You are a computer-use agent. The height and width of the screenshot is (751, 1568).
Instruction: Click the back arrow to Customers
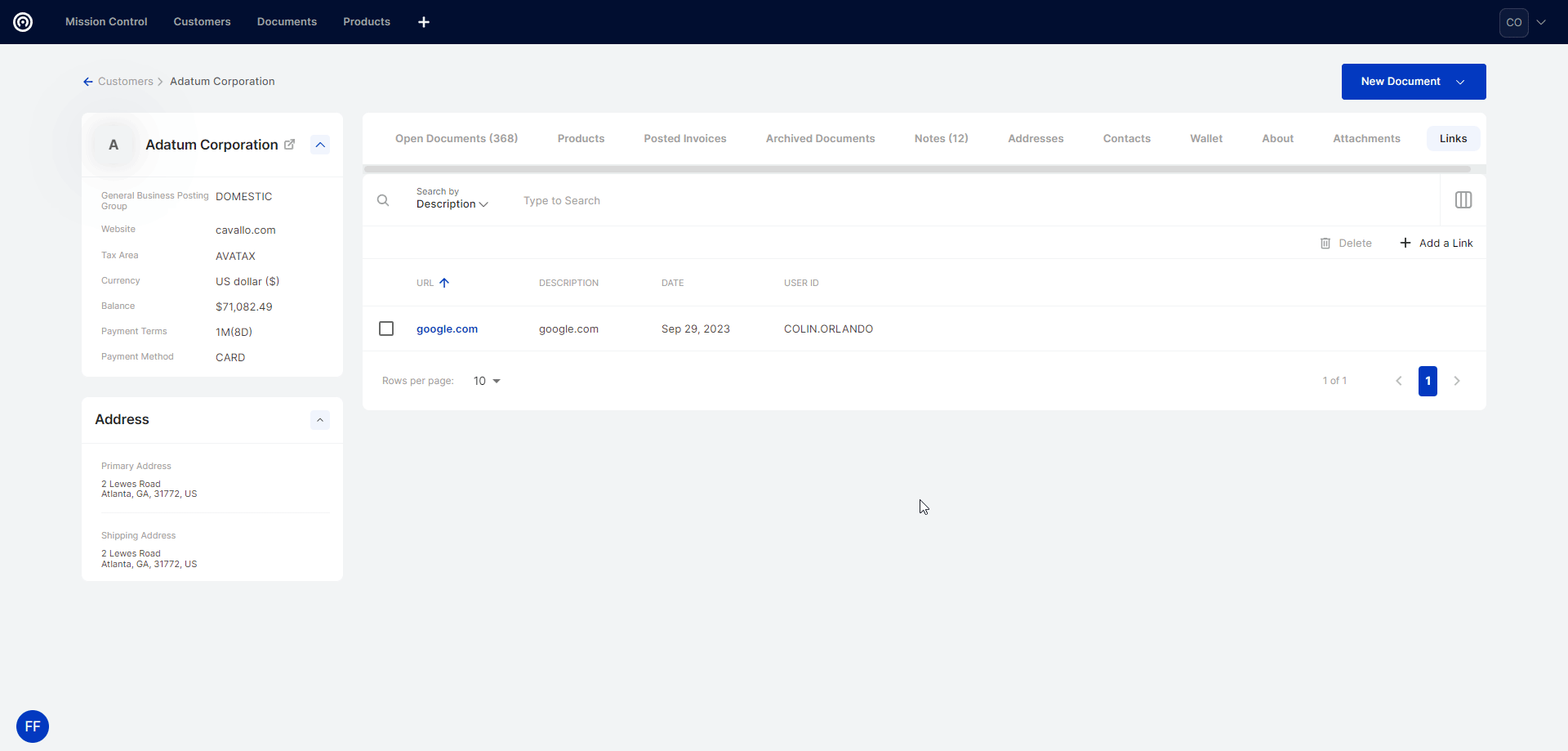87,82
